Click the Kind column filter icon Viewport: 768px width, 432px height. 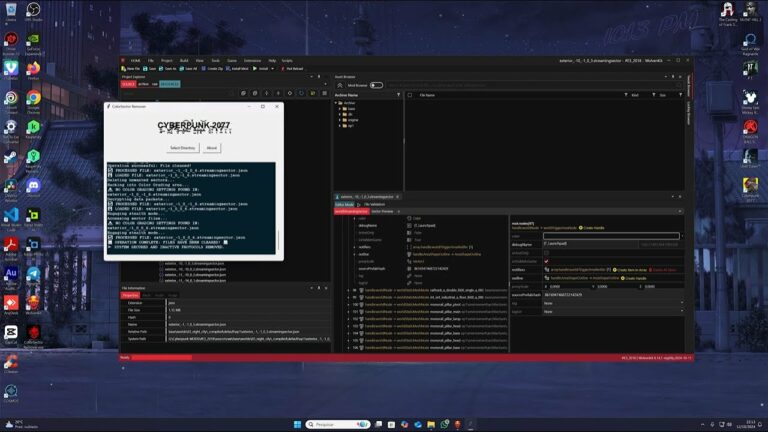click(653, 95)
